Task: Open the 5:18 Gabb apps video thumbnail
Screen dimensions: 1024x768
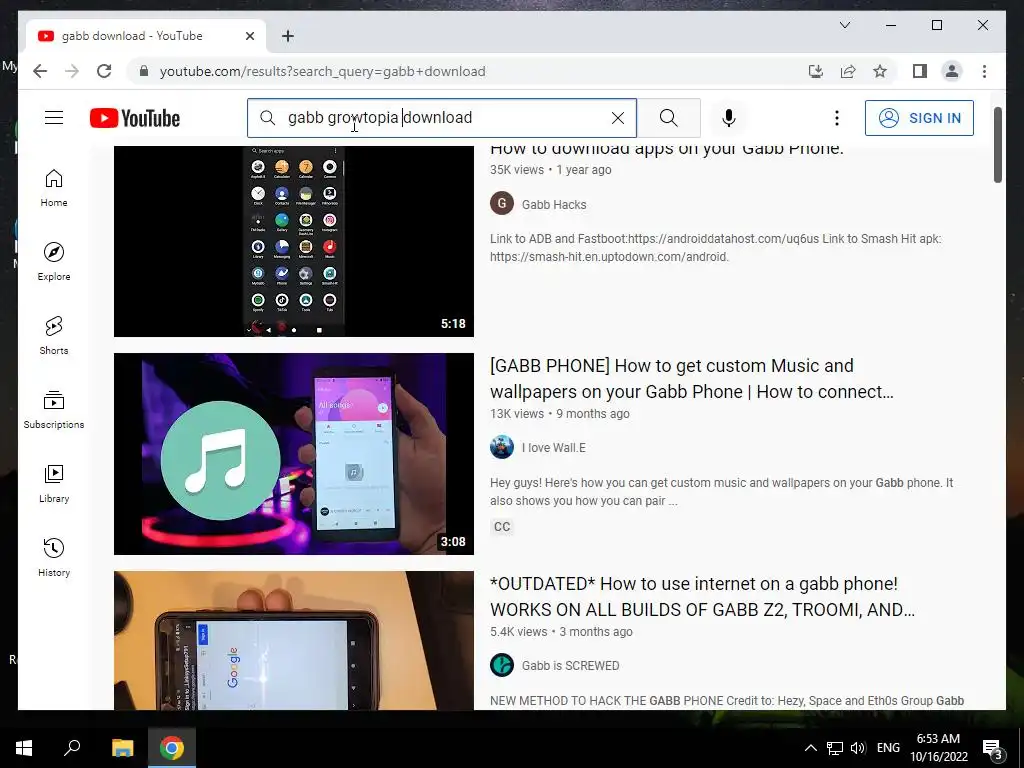Action: tap(294, 241)
